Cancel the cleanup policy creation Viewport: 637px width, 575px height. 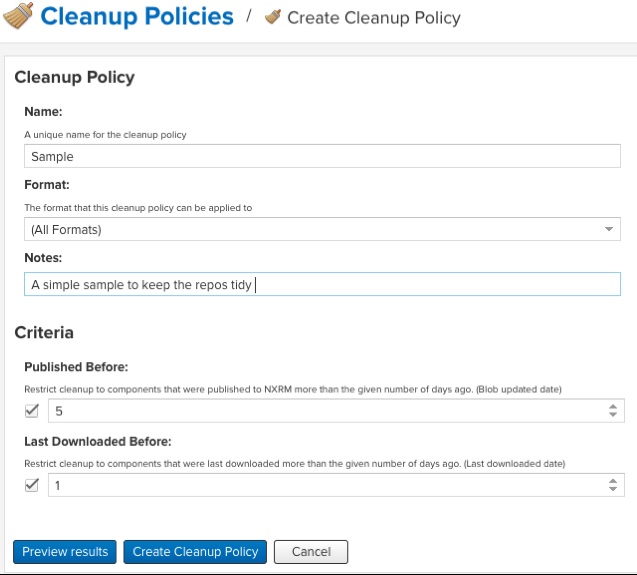point(310,552)
